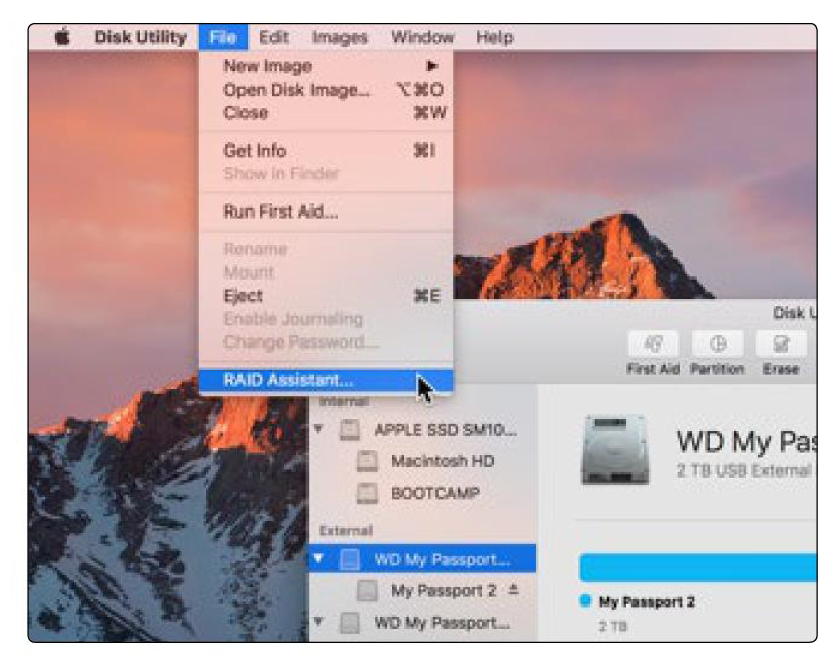The image size is (836, 660).
Task: Select RAID Assistant menu item
Action: coord(326,381)
